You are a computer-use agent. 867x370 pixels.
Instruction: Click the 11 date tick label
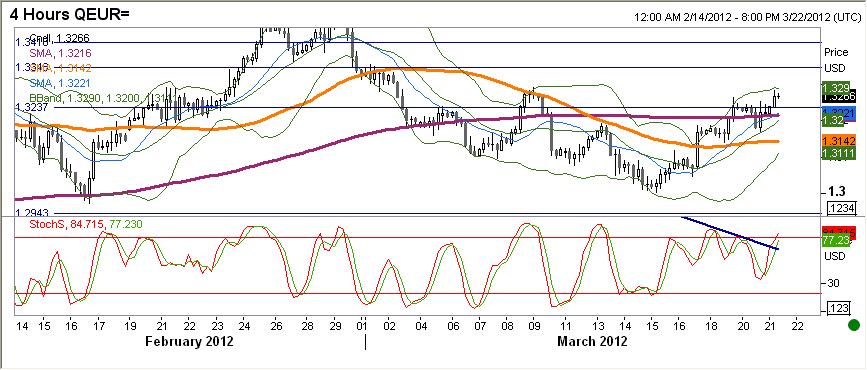tap(565, 325)
